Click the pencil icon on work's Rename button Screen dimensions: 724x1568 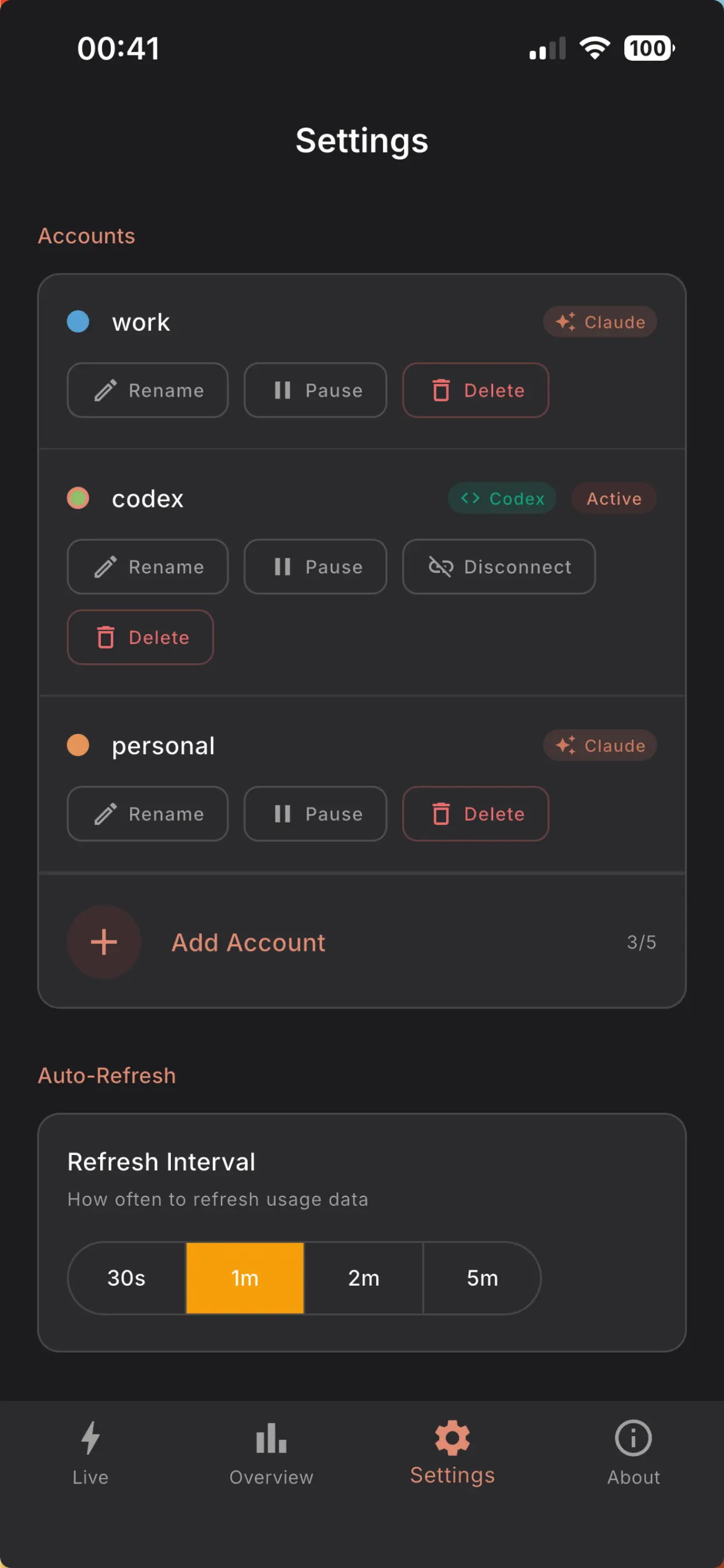pyautogui.click(x=106, y=390)
